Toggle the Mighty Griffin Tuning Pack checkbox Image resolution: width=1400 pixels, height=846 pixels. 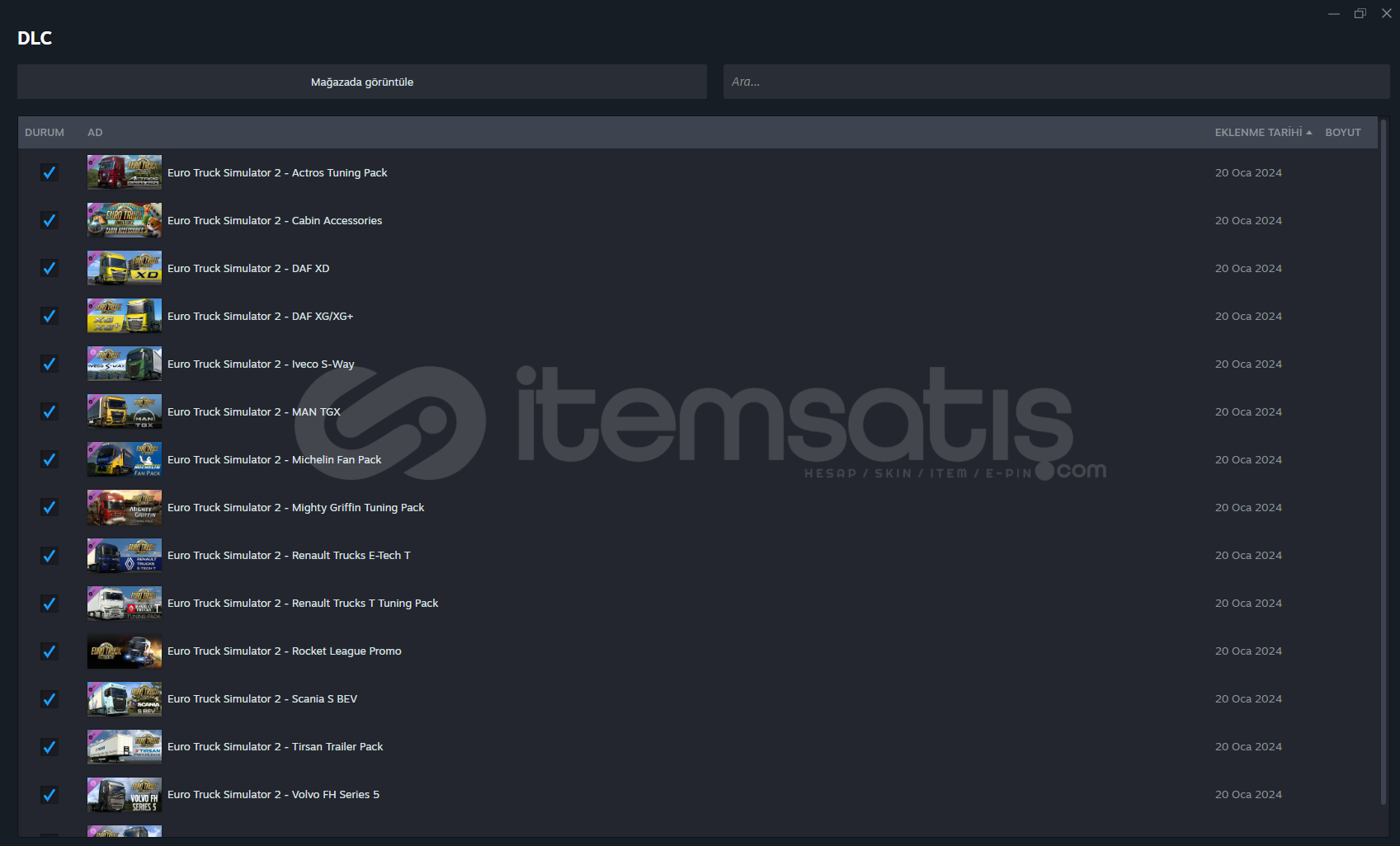coord(49,507)
